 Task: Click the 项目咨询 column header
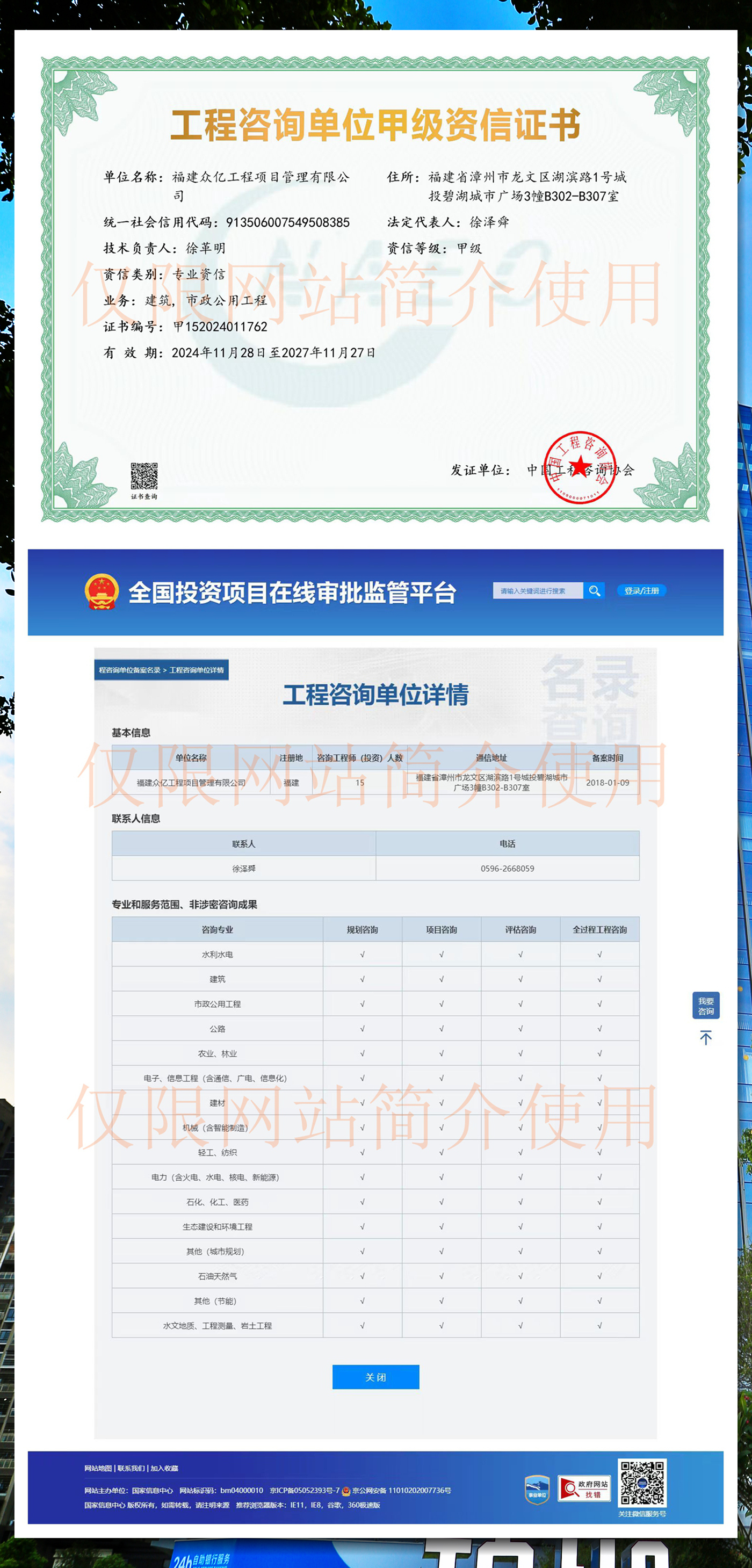click(442, 929)
